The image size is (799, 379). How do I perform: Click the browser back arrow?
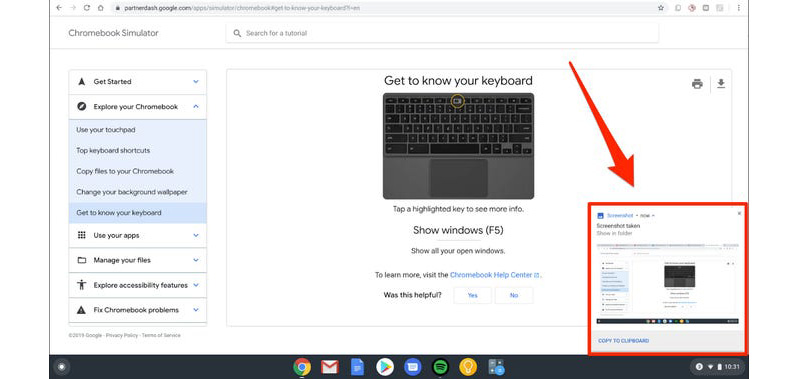59,8
